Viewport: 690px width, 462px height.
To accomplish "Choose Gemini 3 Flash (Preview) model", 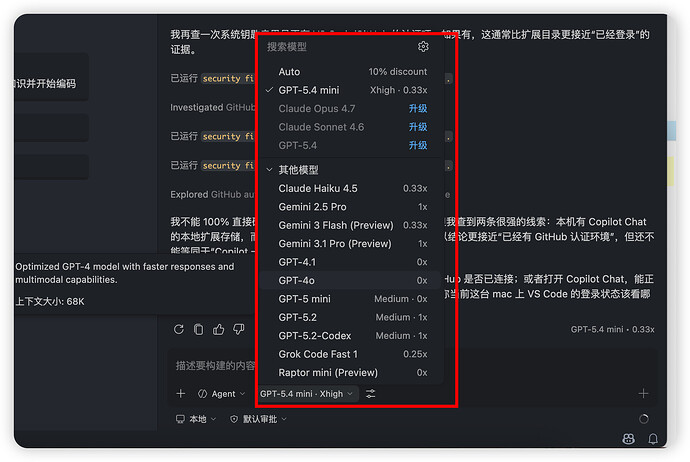I will [351, 225].
